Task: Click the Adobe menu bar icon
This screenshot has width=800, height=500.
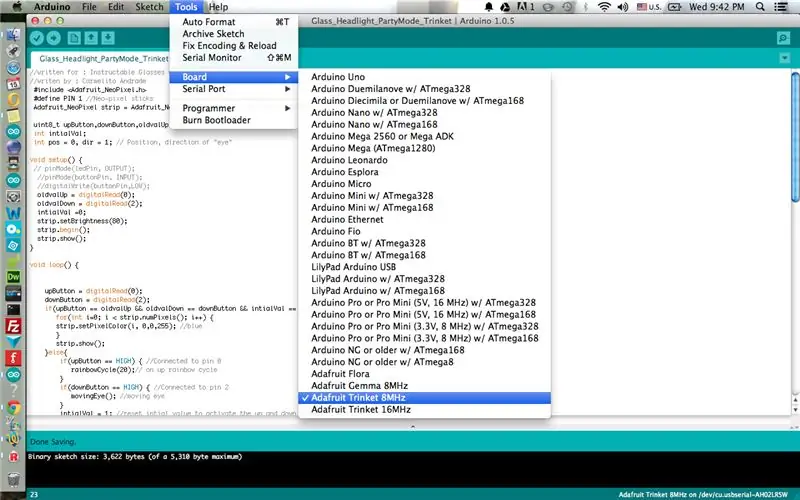Action: [526, 7]
